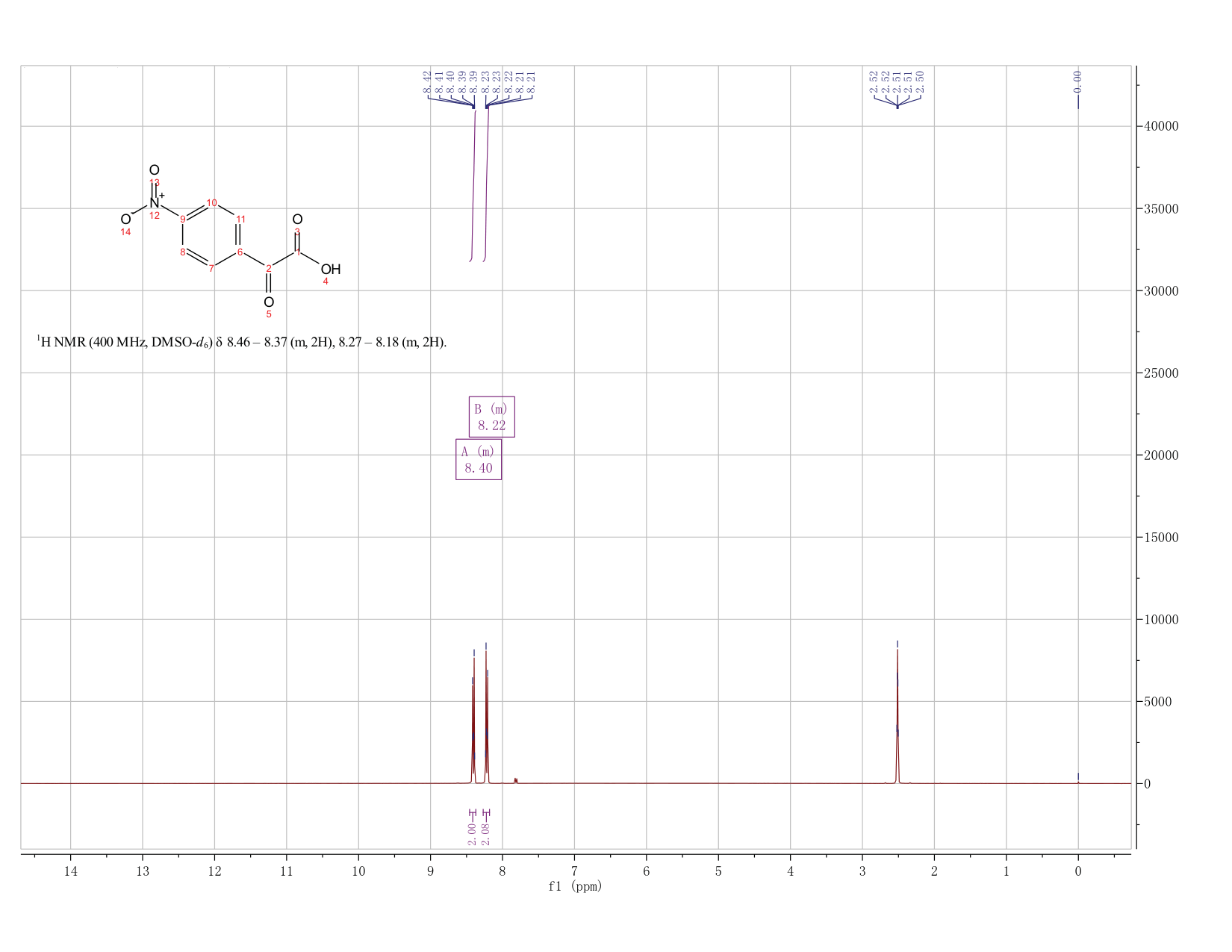Click the 8.22 peak label at top

508,82
